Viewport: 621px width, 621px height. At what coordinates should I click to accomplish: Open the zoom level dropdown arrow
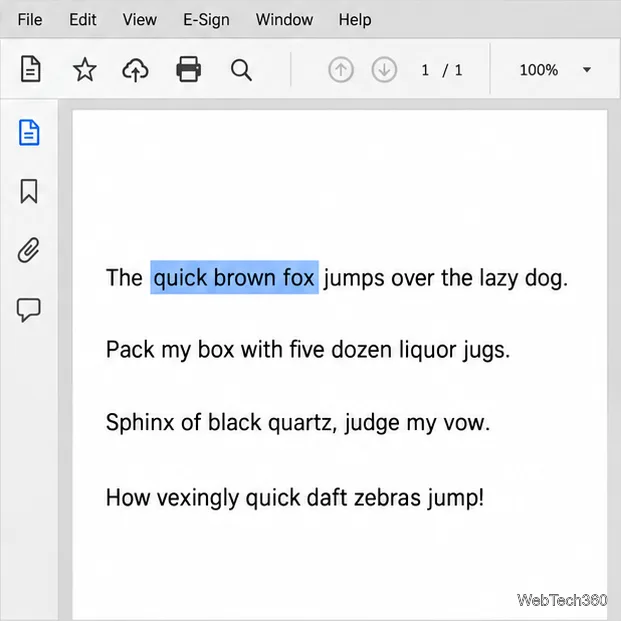tap(587, 70)
